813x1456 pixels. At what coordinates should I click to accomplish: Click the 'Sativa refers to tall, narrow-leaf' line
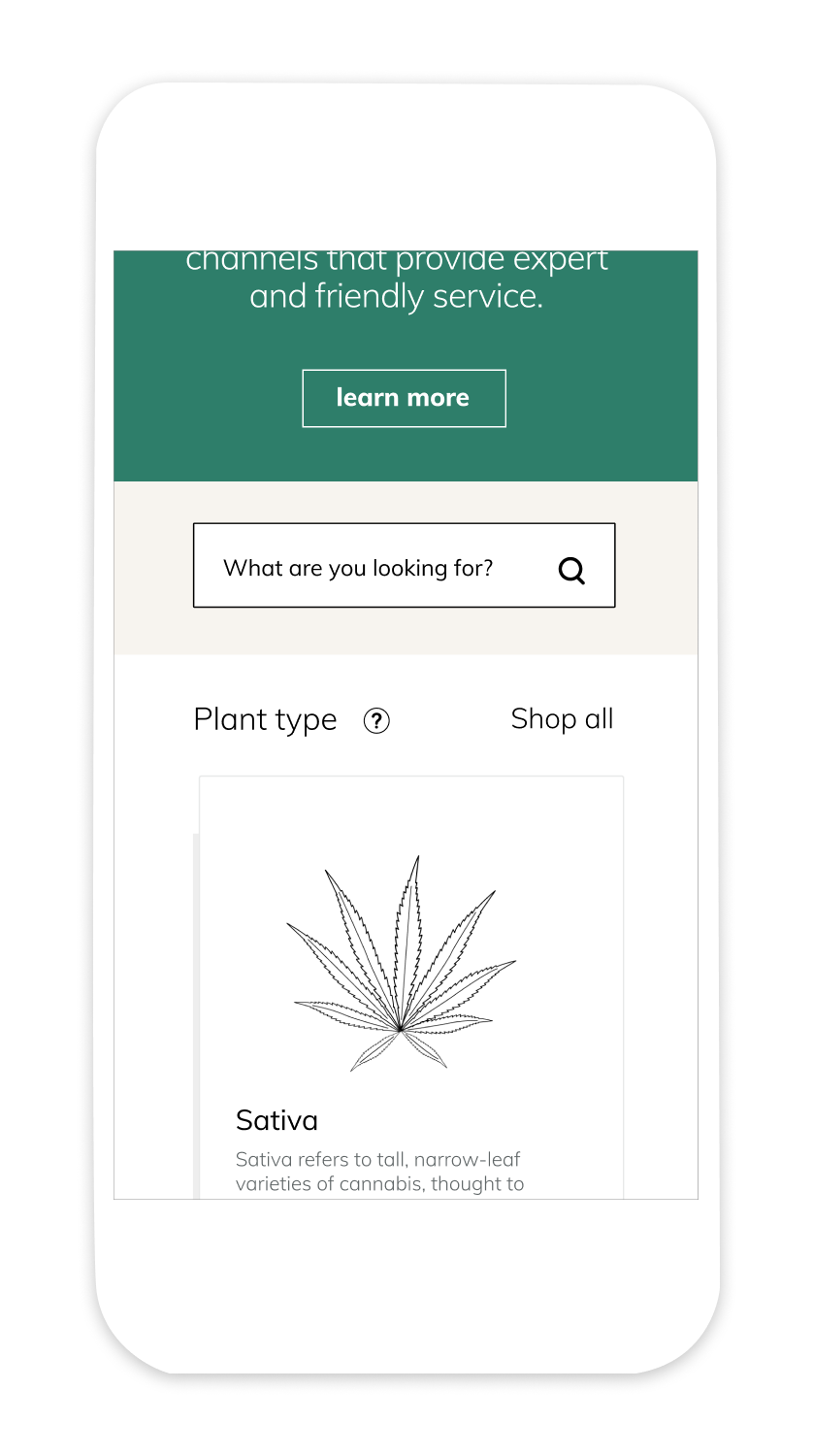click(378, 1160)
